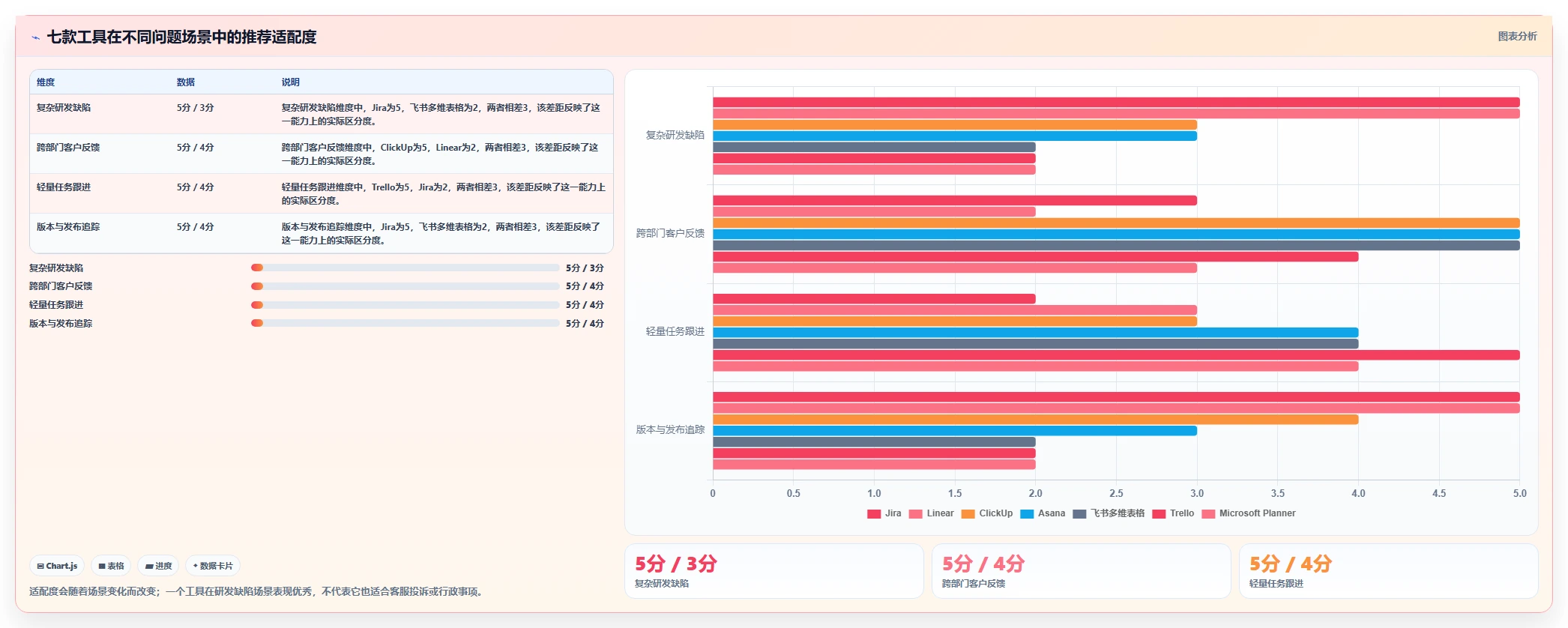Toggle the Microsoft Planner legend item

pos(1249,513)
